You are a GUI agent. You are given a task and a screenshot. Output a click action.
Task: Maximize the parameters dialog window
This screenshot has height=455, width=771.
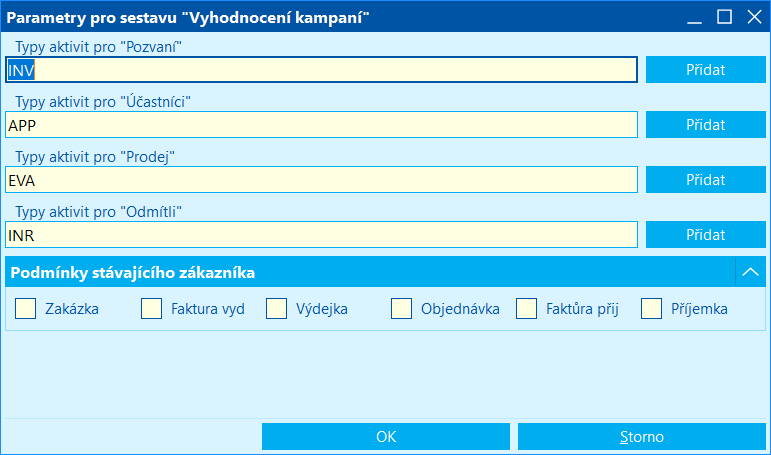pos(725,15)
